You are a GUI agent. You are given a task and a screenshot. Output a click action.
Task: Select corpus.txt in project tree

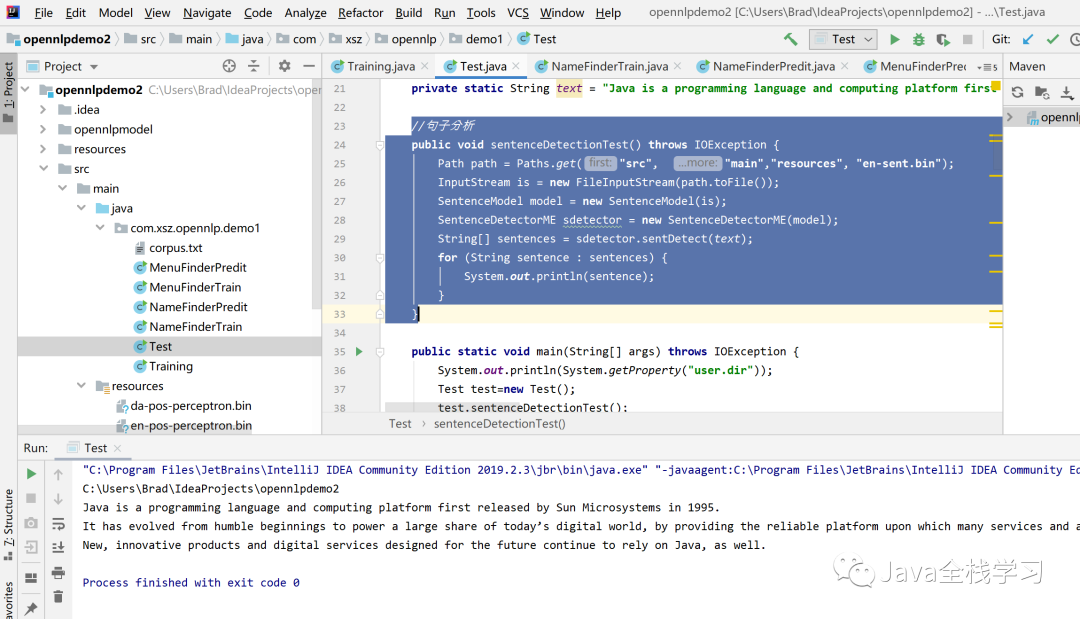(176, 248)
